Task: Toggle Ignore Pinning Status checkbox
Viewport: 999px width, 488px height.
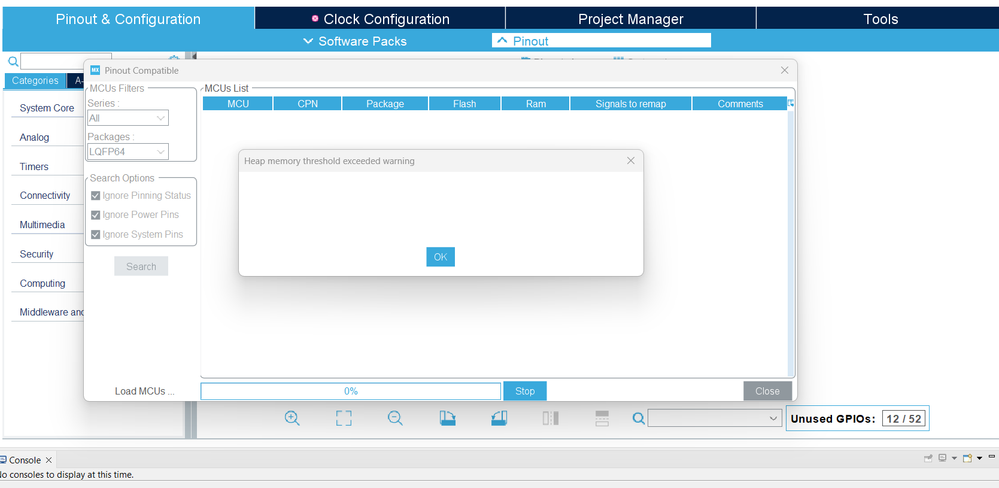Action: tap(96, 196)
